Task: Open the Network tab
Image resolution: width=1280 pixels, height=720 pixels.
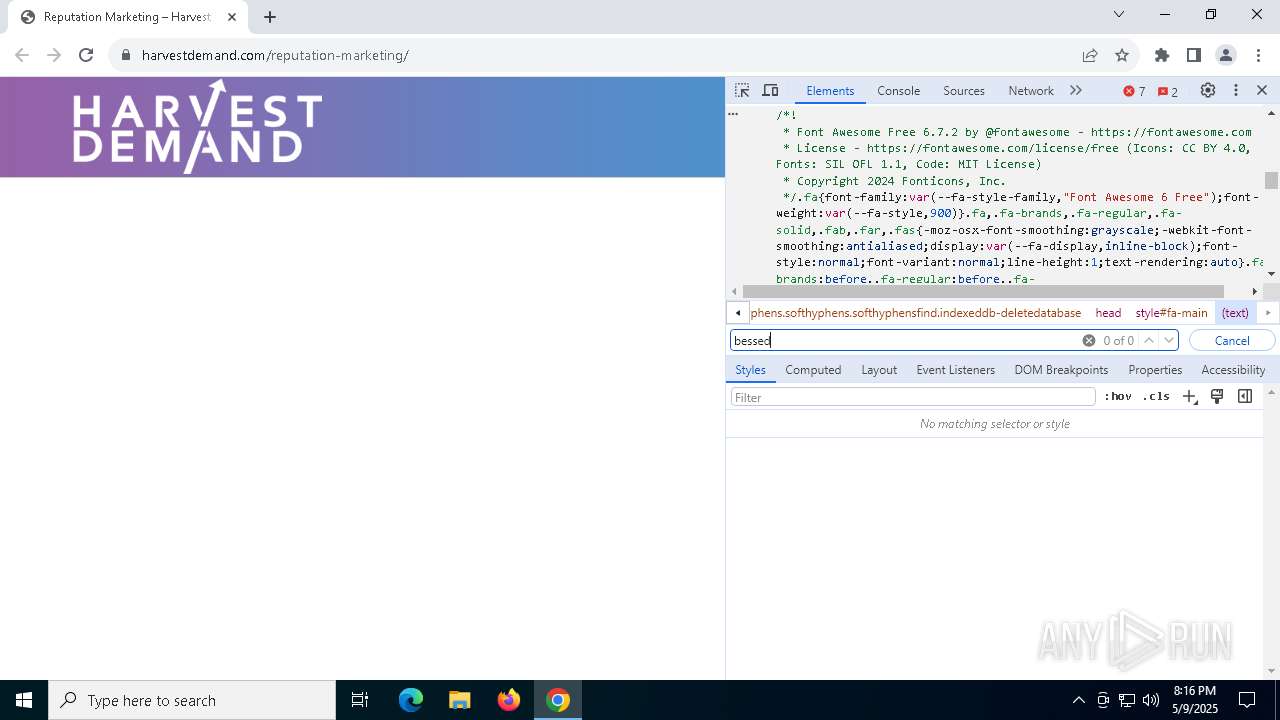Action: [1031, 90]
